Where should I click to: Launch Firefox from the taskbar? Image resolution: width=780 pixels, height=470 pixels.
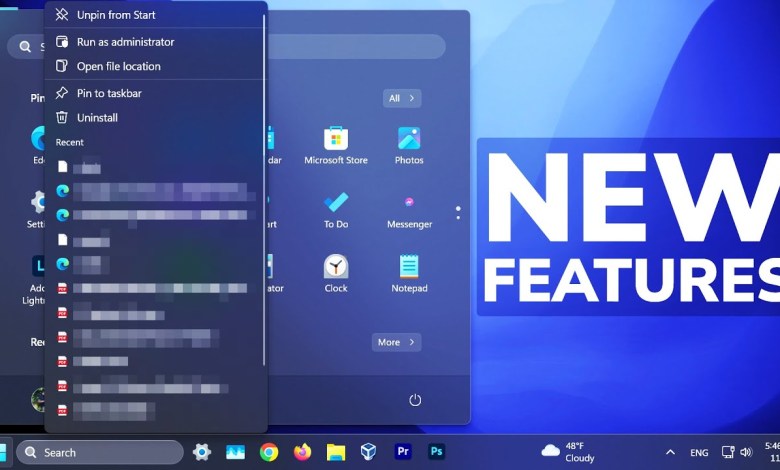click(x=302, y=452)
